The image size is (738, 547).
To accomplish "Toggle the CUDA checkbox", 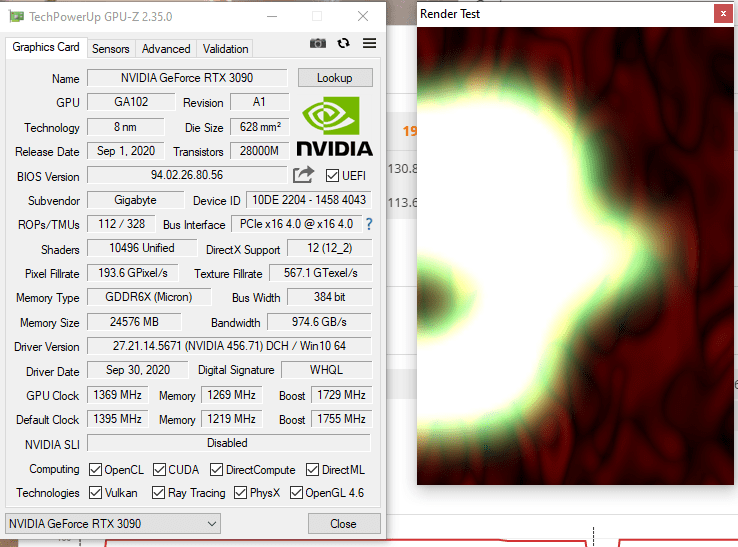I will point(160,469).
